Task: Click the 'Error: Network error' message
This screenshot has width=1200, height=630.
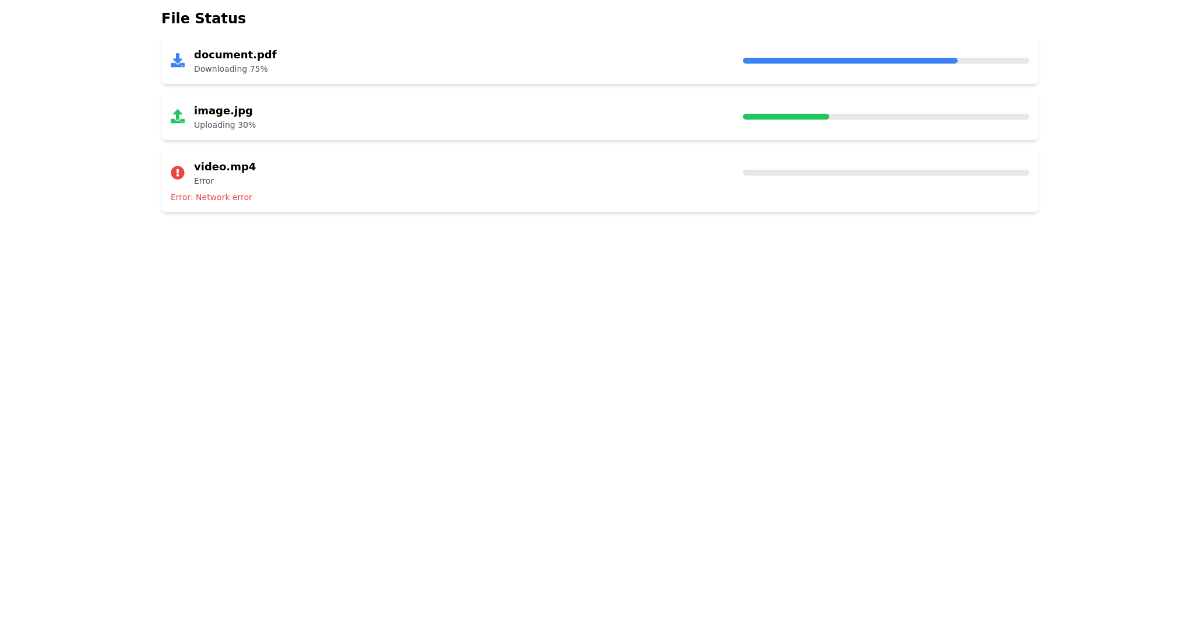Action: (x=211, y=197)
